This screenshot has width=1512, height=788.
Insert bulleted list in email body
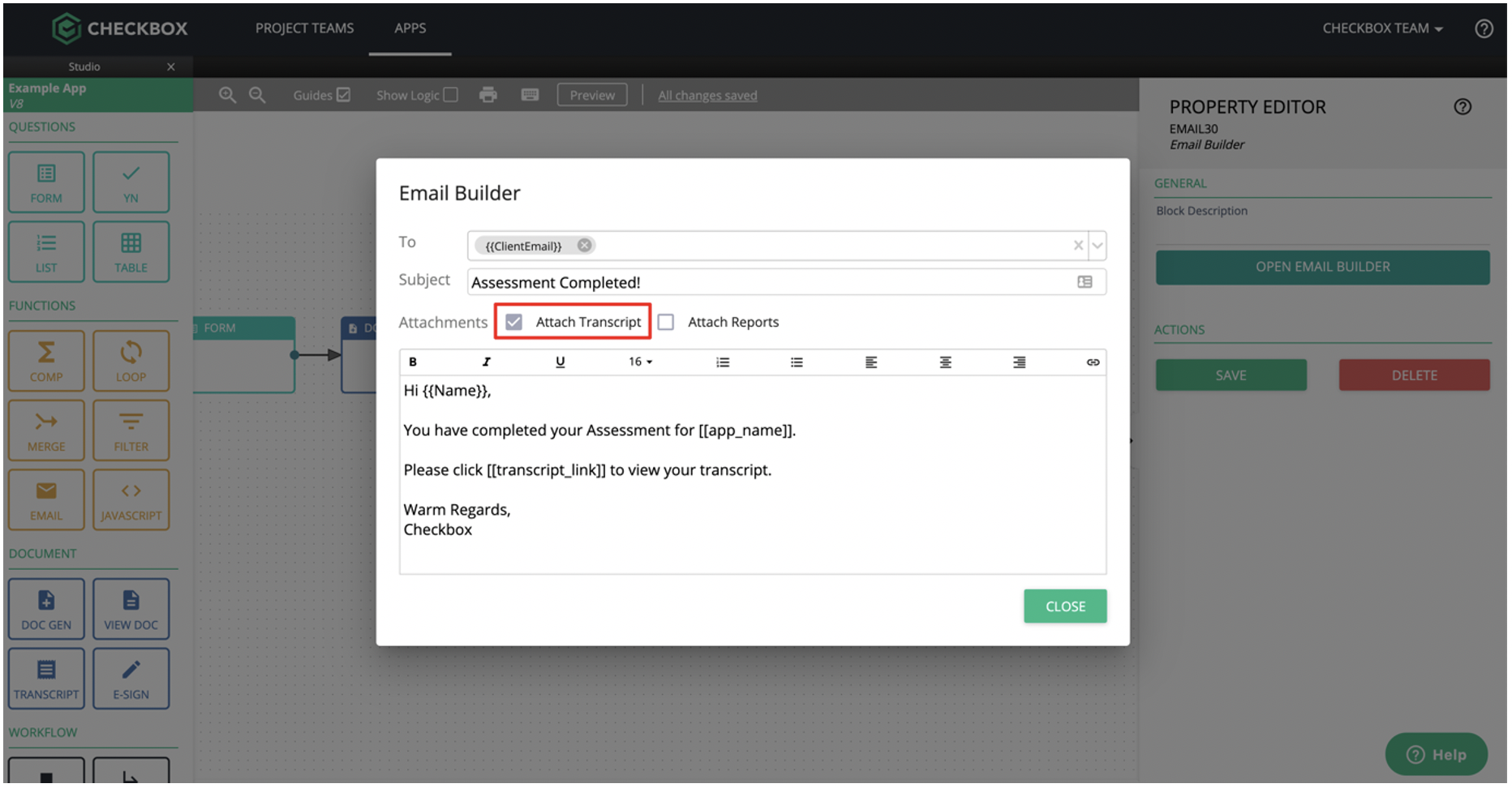pyautogui.click(x=797, y=362)
